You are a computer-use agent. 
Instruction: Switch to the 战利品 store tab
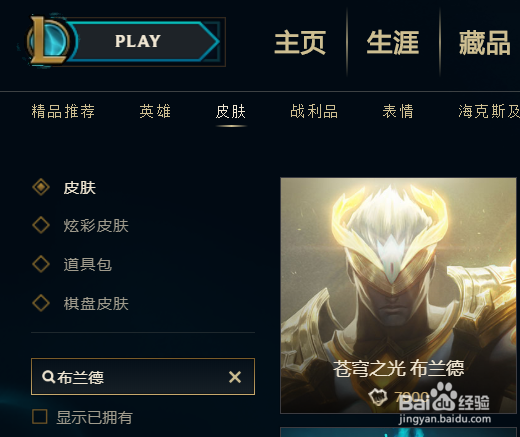click(x=314, y=111)
